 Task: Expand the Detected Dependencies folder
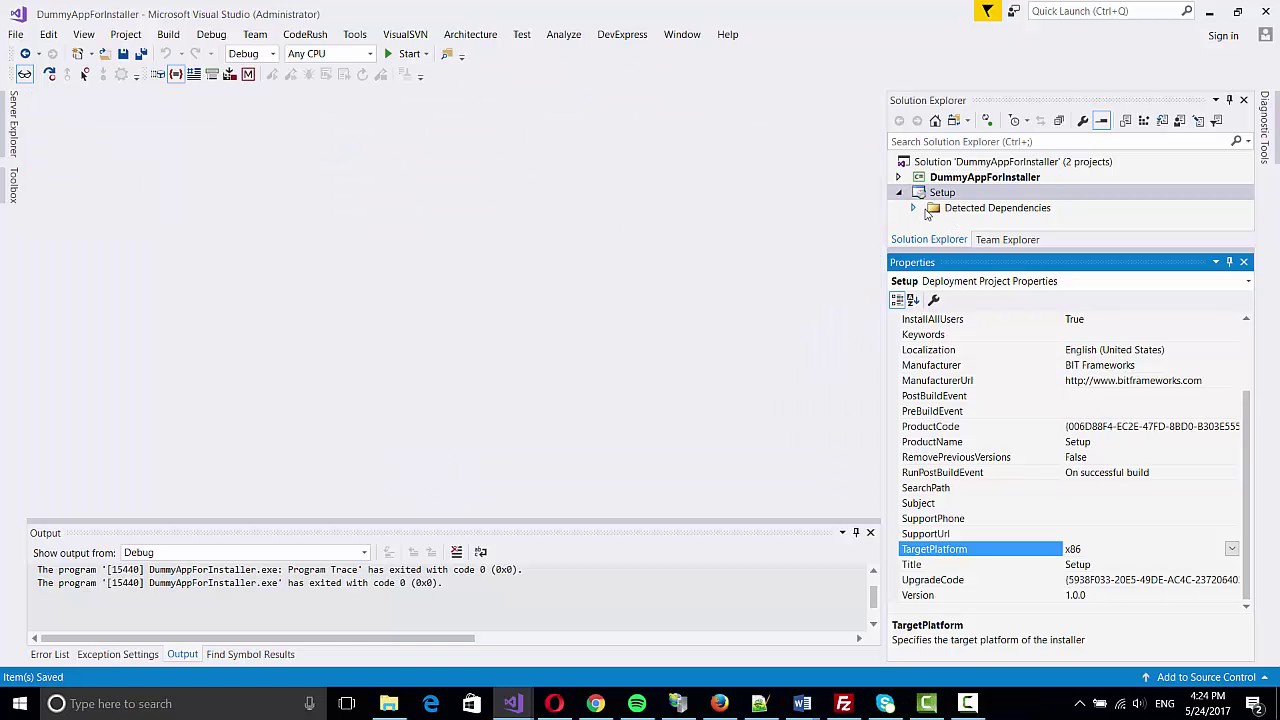pyautogui.click(x=913, y=208)
